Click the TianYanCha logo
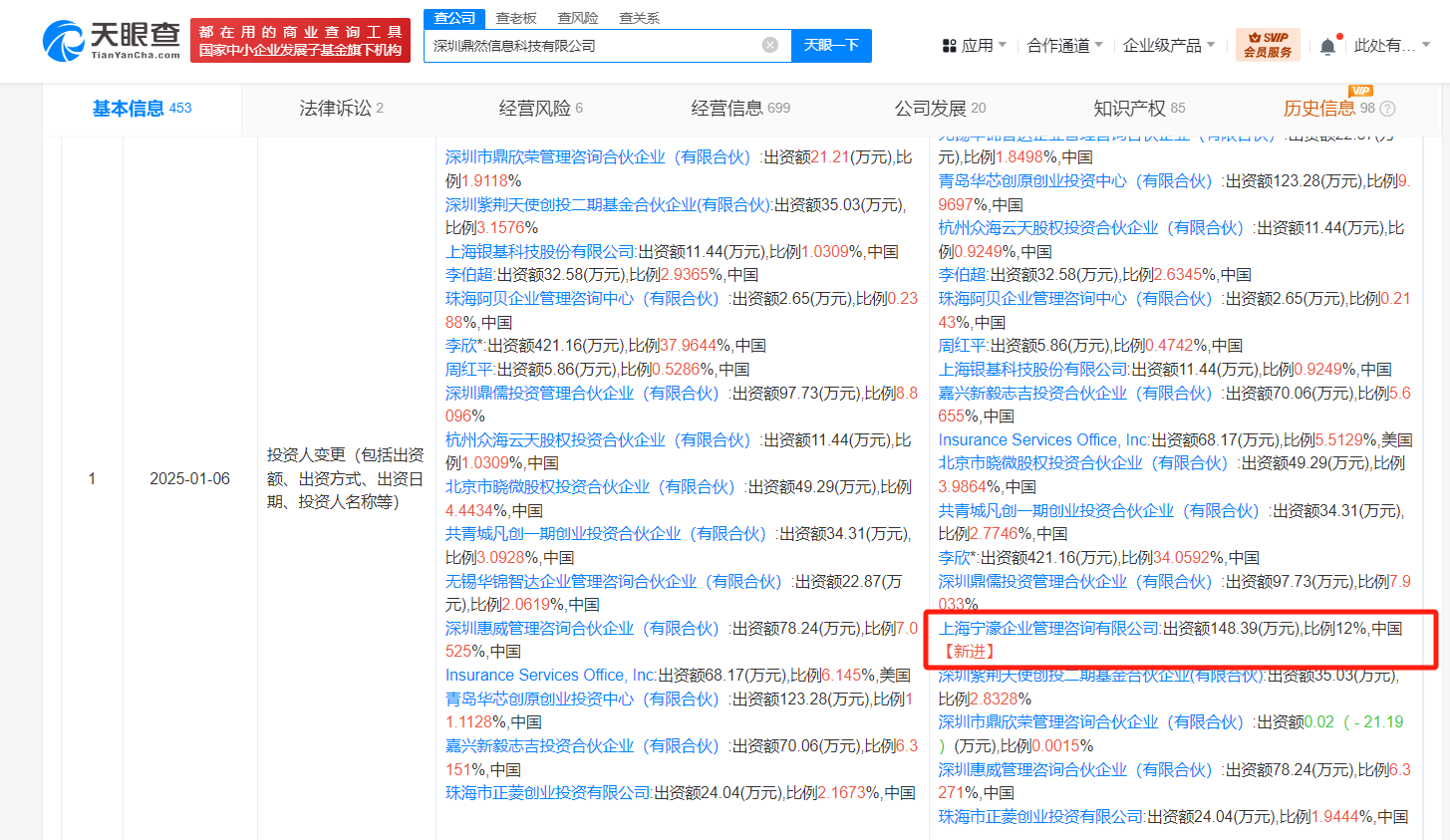Viewport: 1450px width, 840px height. tap(111, 40)
